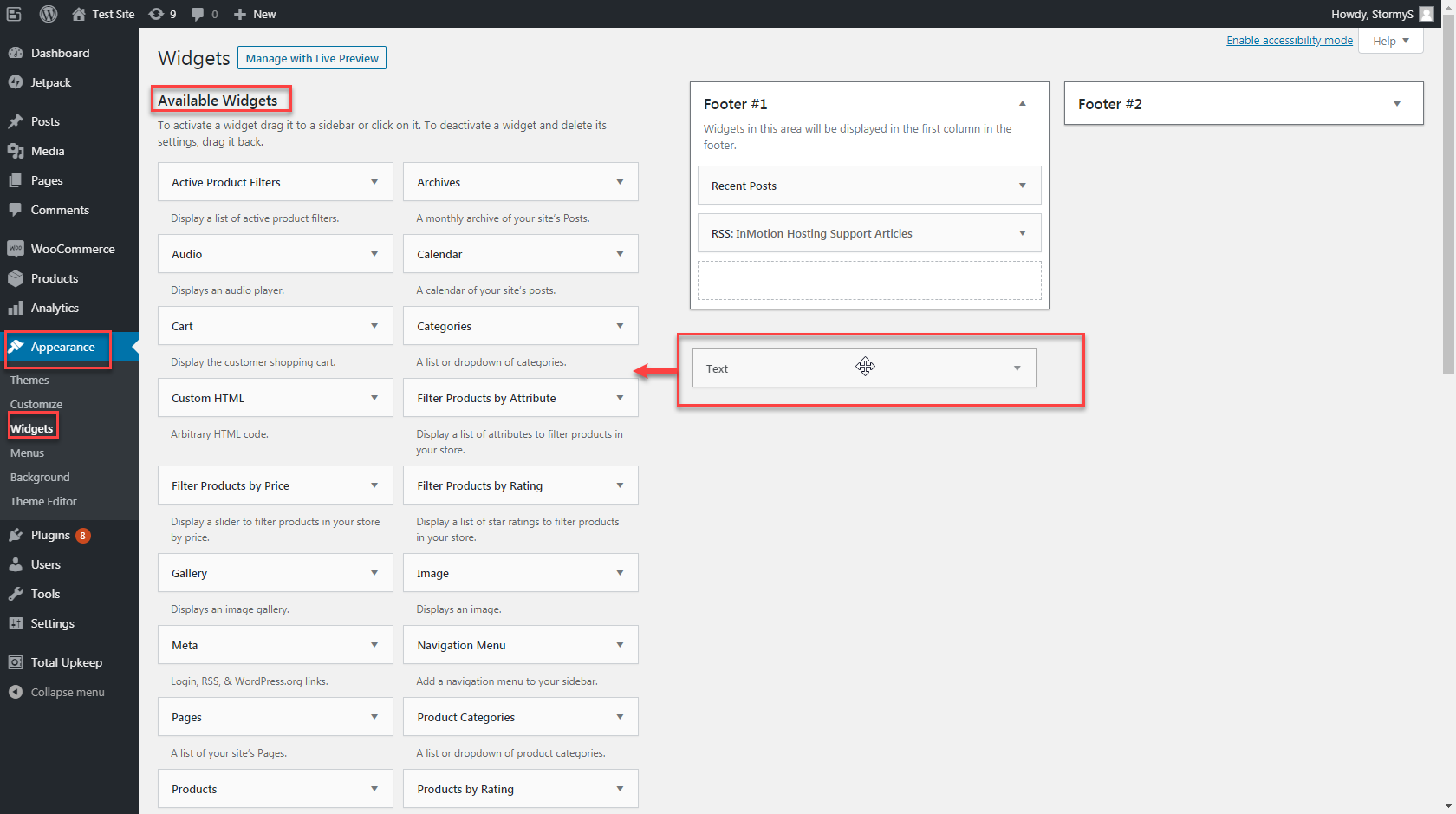Expand the Footer #2 widget area

pos(1396,104)
